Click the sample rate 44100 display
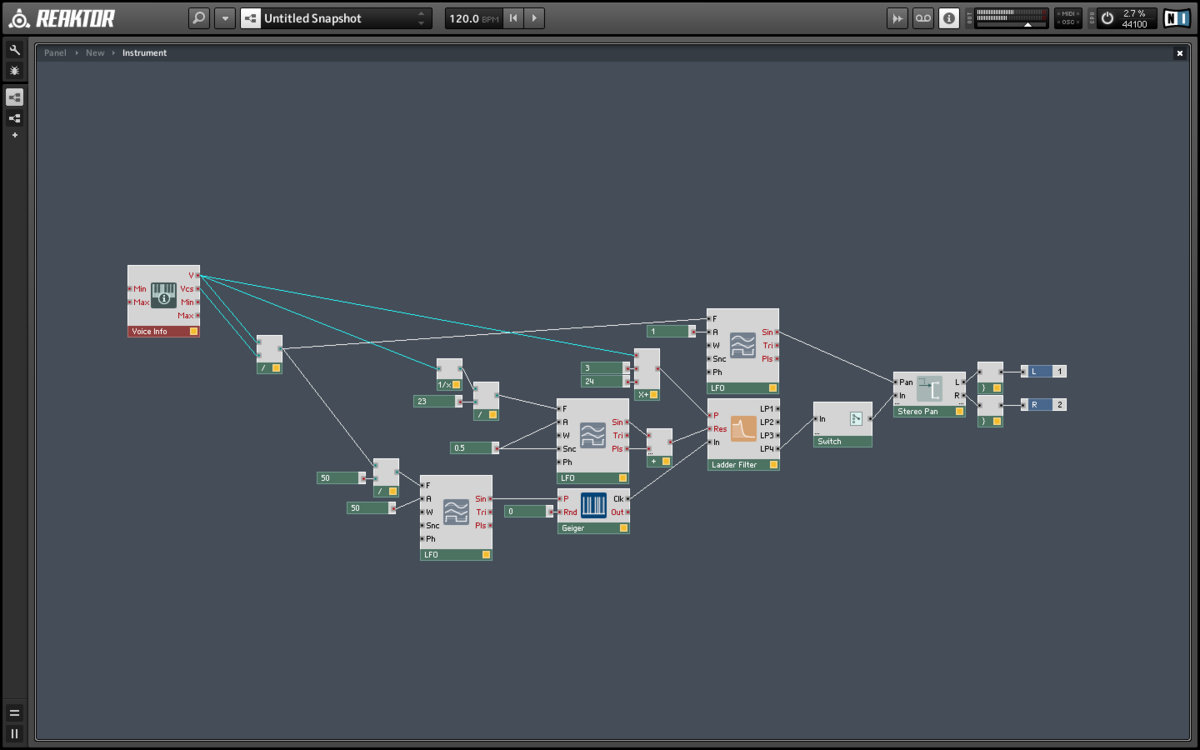Image resolution: width=1200 pixels, height=750 pixels. click(1134, 24)
